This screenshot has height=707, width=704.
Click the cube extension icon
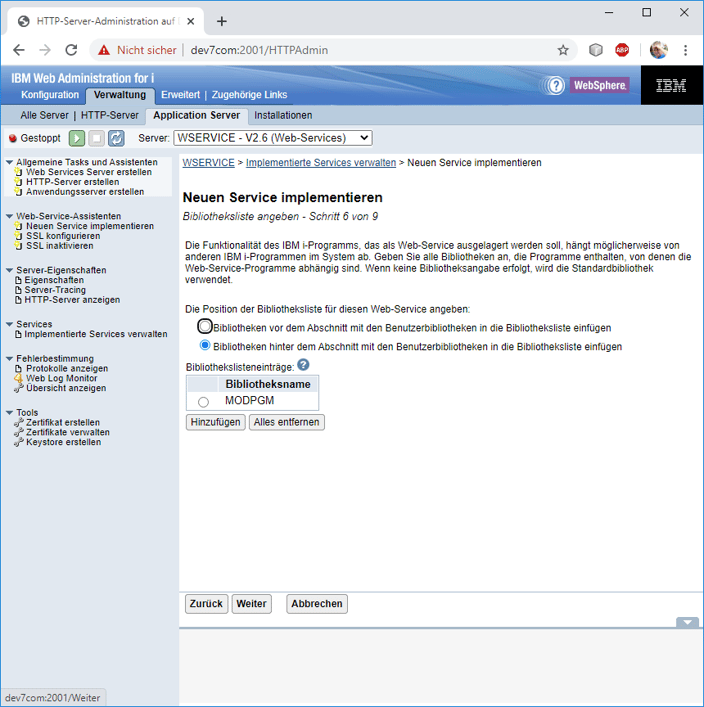click(x=596, y=50)
